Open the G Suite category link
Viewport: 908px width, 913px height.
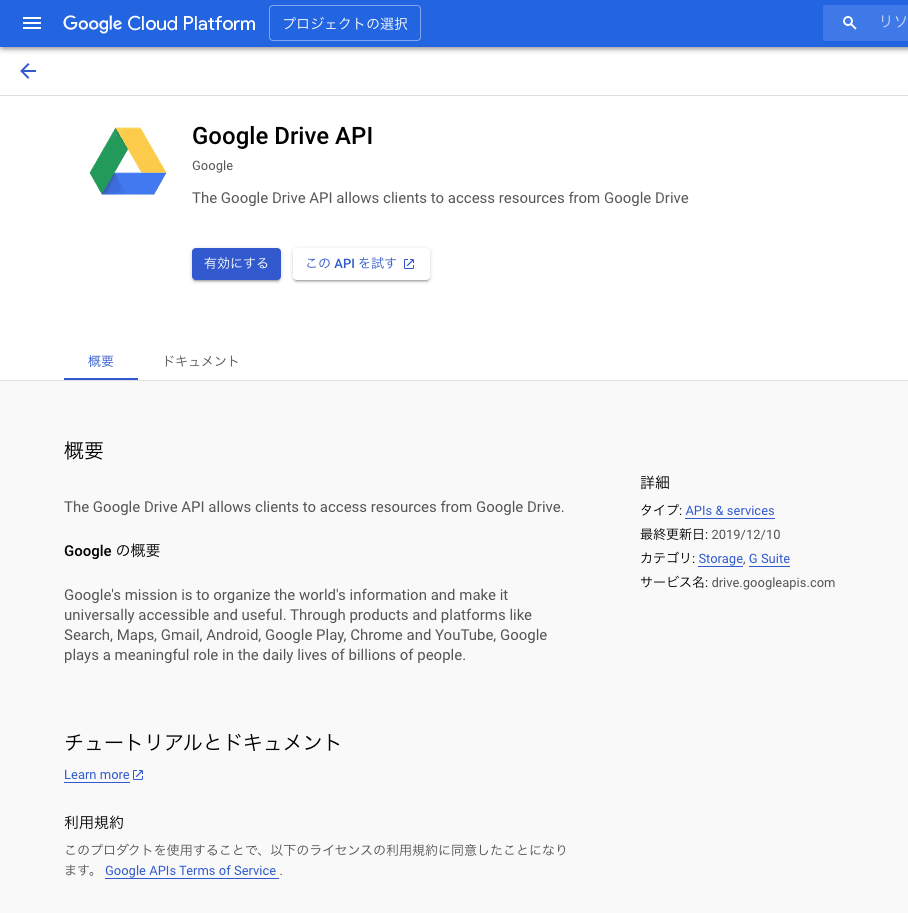(x=769, y=559)
